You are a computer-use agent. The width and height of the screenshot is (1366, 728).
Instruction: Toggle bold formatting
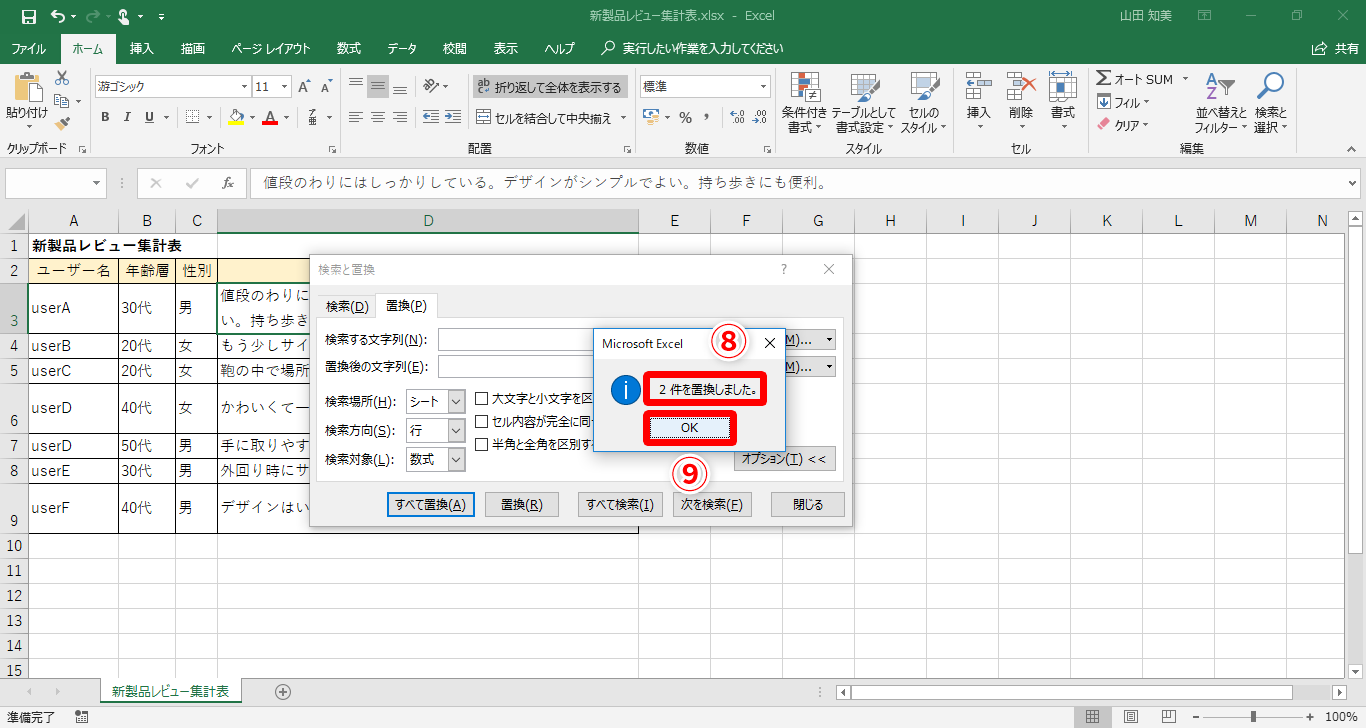pyautogui.click(x=105, y=117)
